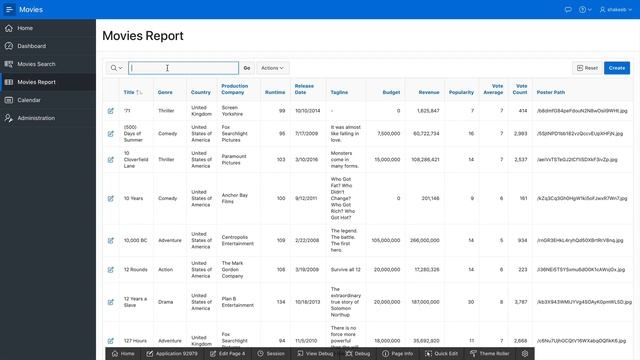
Task: Click the Tagline column header
Action: pos(339,93)
